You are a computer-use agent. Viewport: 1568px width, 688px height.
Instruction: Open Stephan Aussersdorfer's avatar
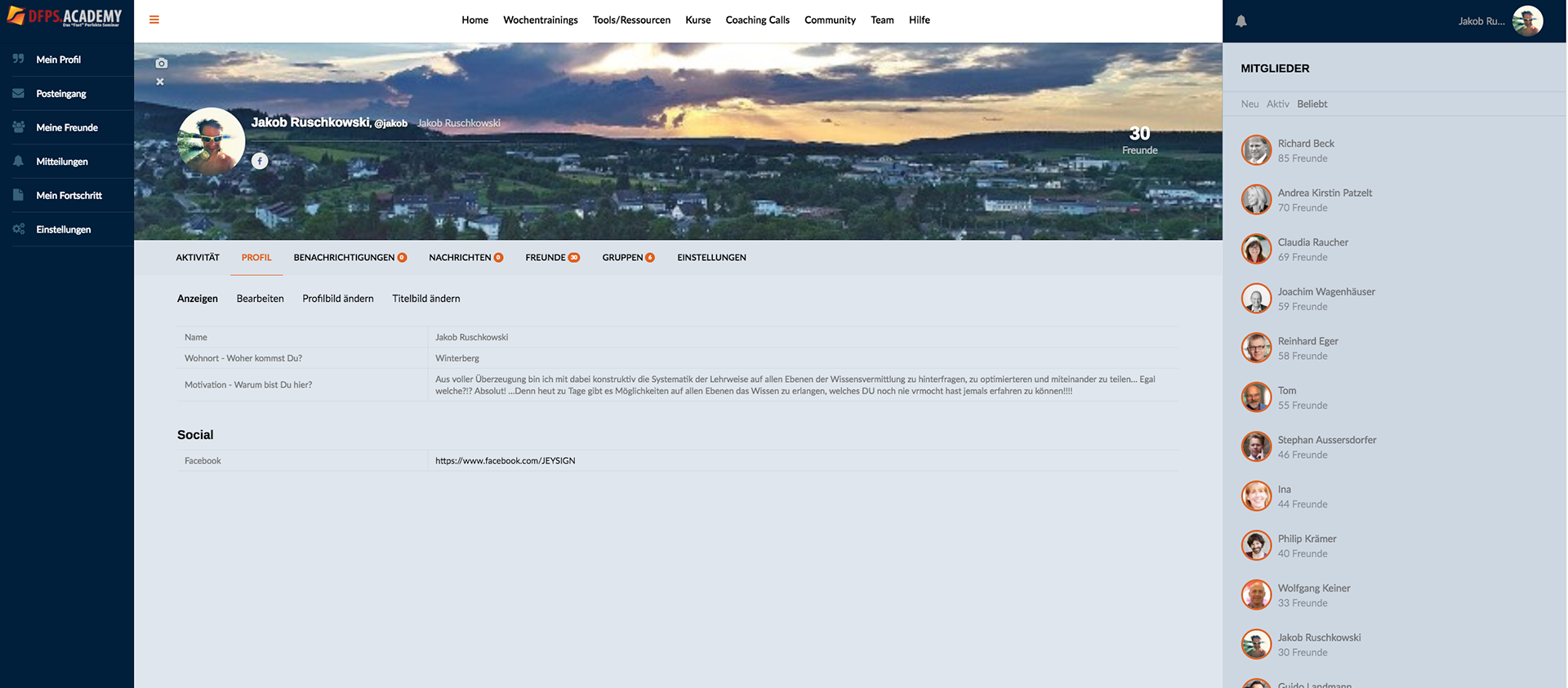[1256, 446]
